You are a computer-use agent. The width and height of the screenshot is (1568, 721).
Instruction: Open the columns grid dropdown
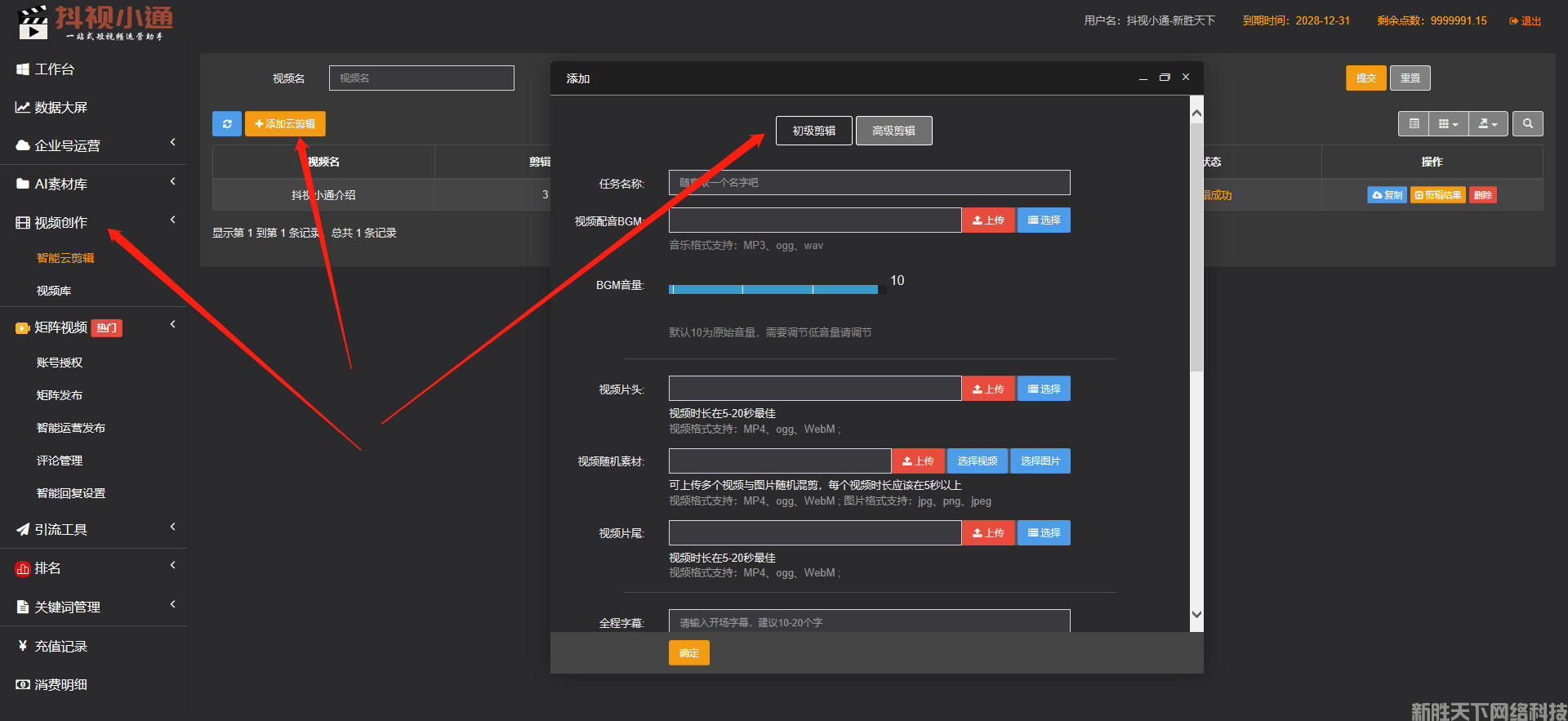click(x=1448, y=124)
